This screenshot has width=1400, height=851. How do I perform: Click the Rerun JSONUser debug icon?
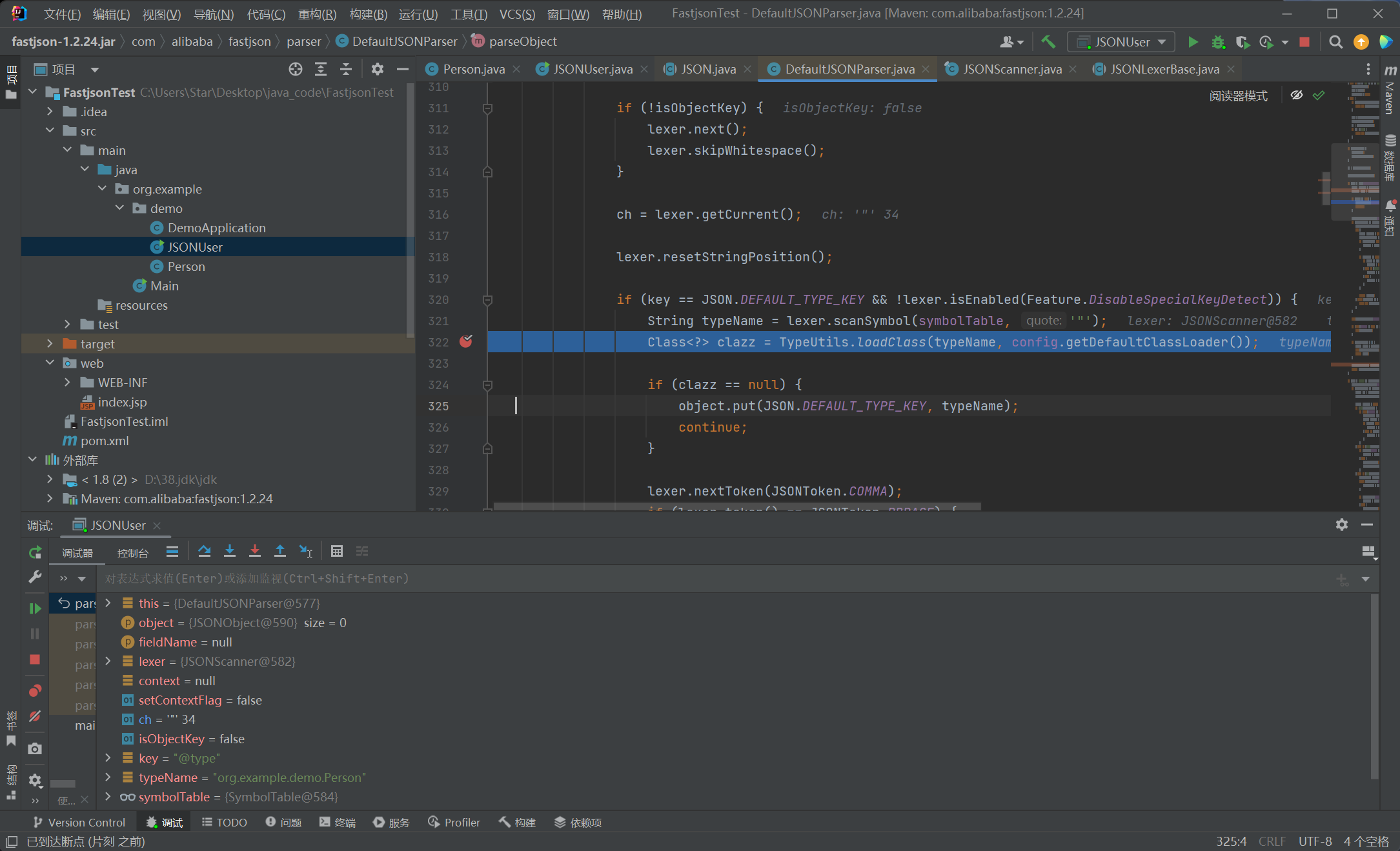coord(35,552)
